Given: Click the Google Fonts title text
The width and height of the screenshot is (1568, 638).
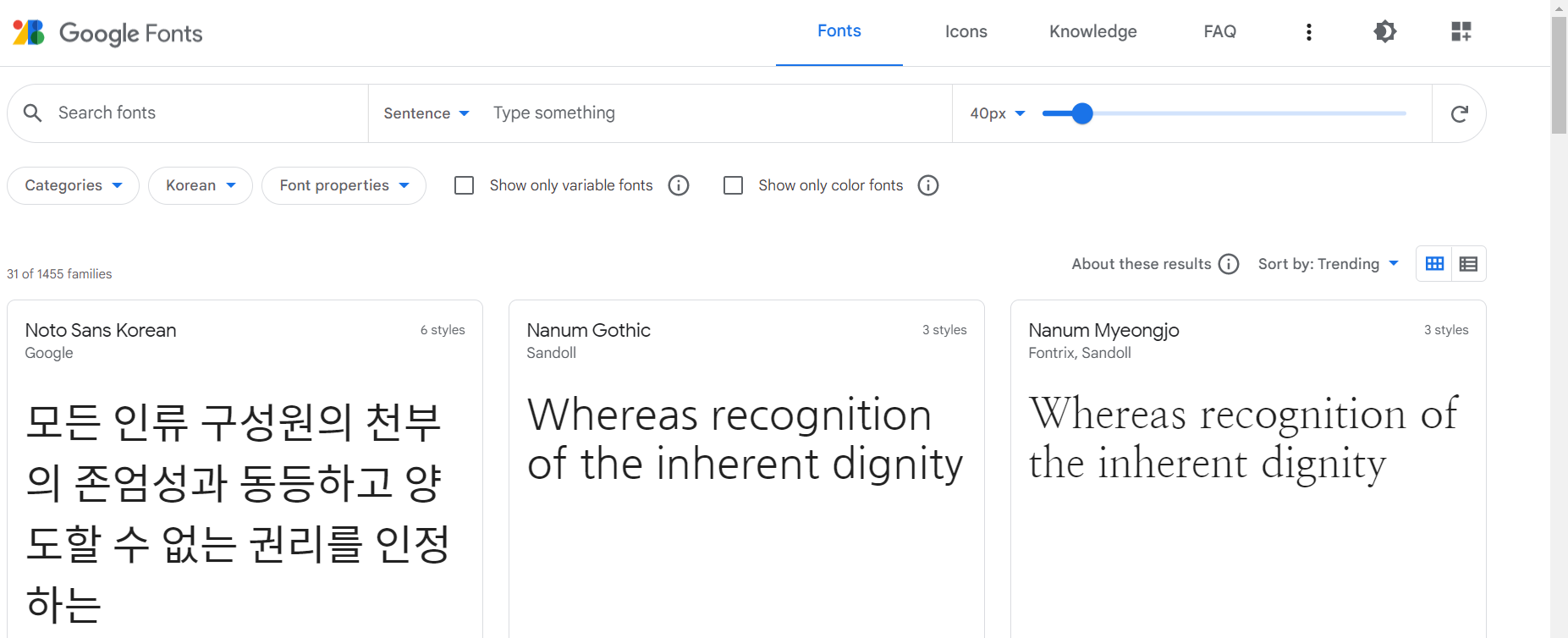Looking at the screenshot, I should [131, 33].
